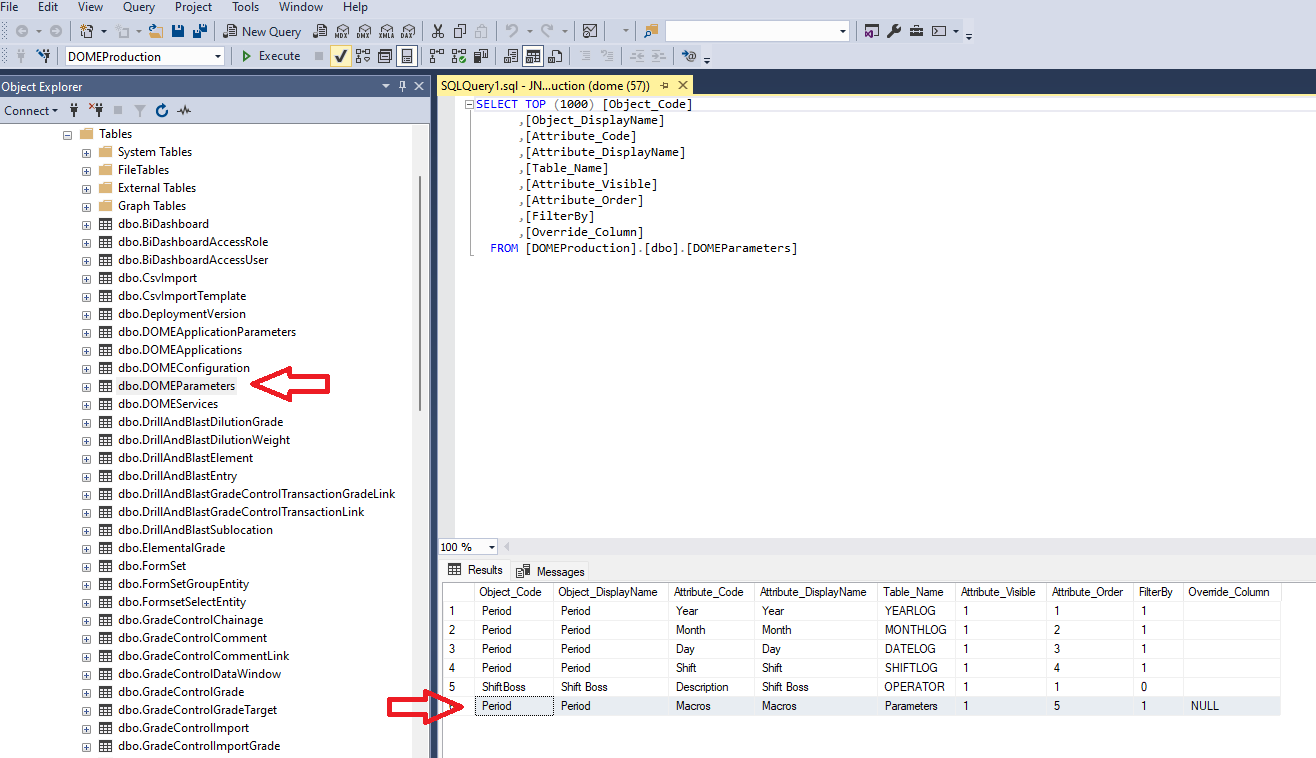Refresh the Object Explorer tree
The width and height of the screenshot is (1316, 758).
pyautogui.click(x=162, y=111)
